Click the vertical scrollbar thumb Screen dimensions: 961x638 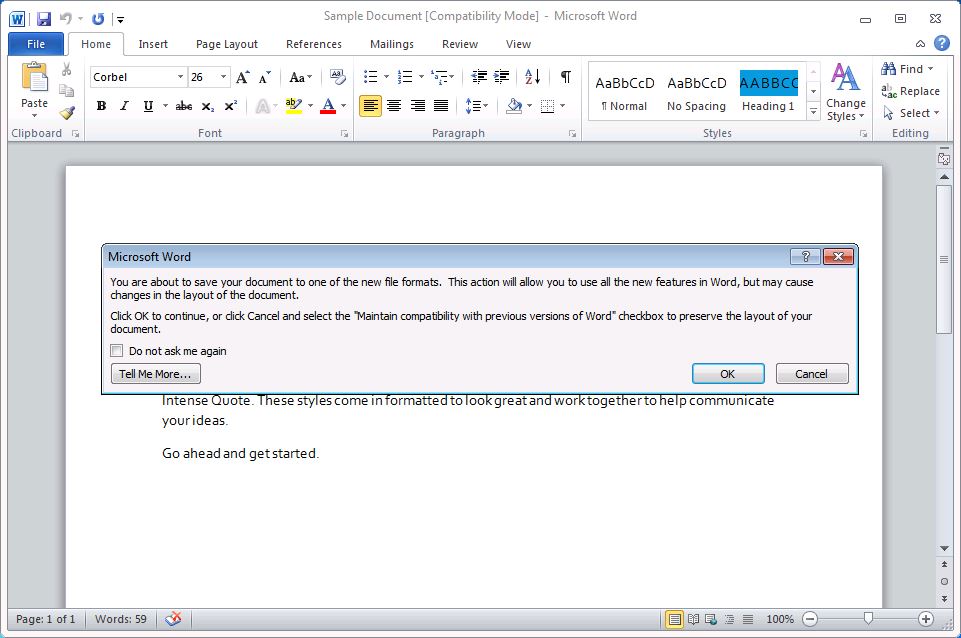point(944,259)
